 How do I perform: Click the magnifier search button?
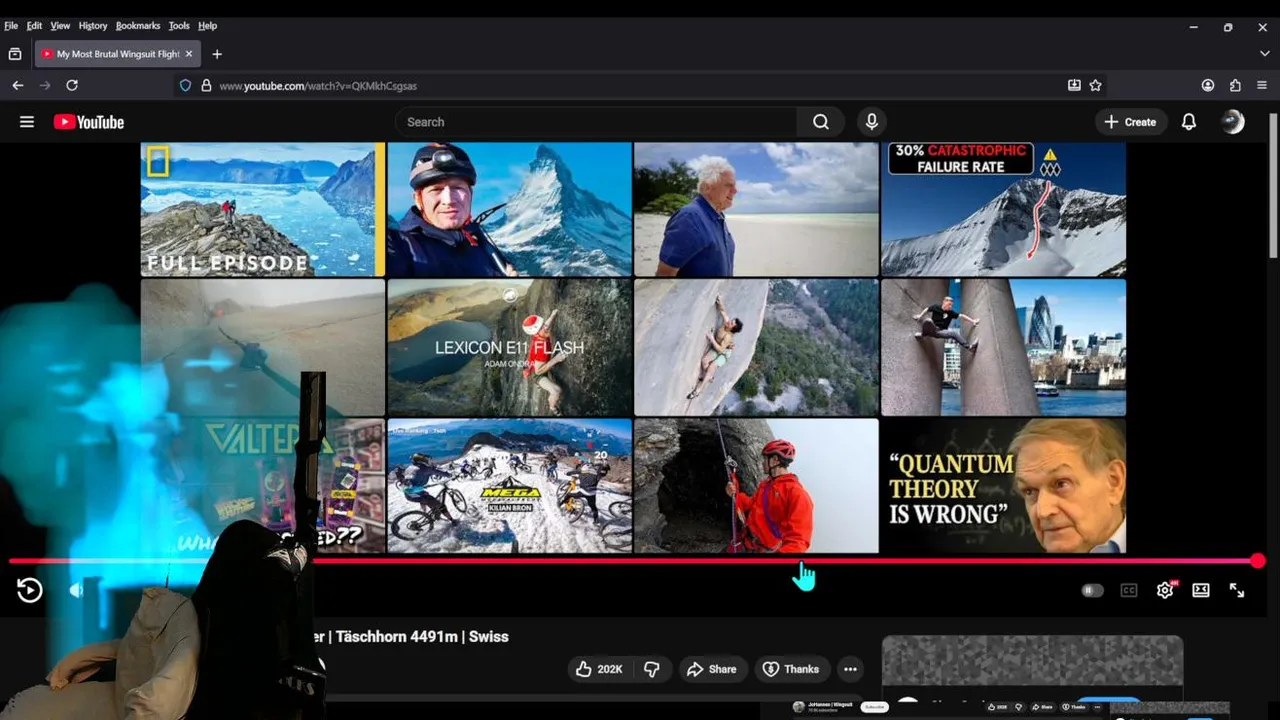coord(821,122)
